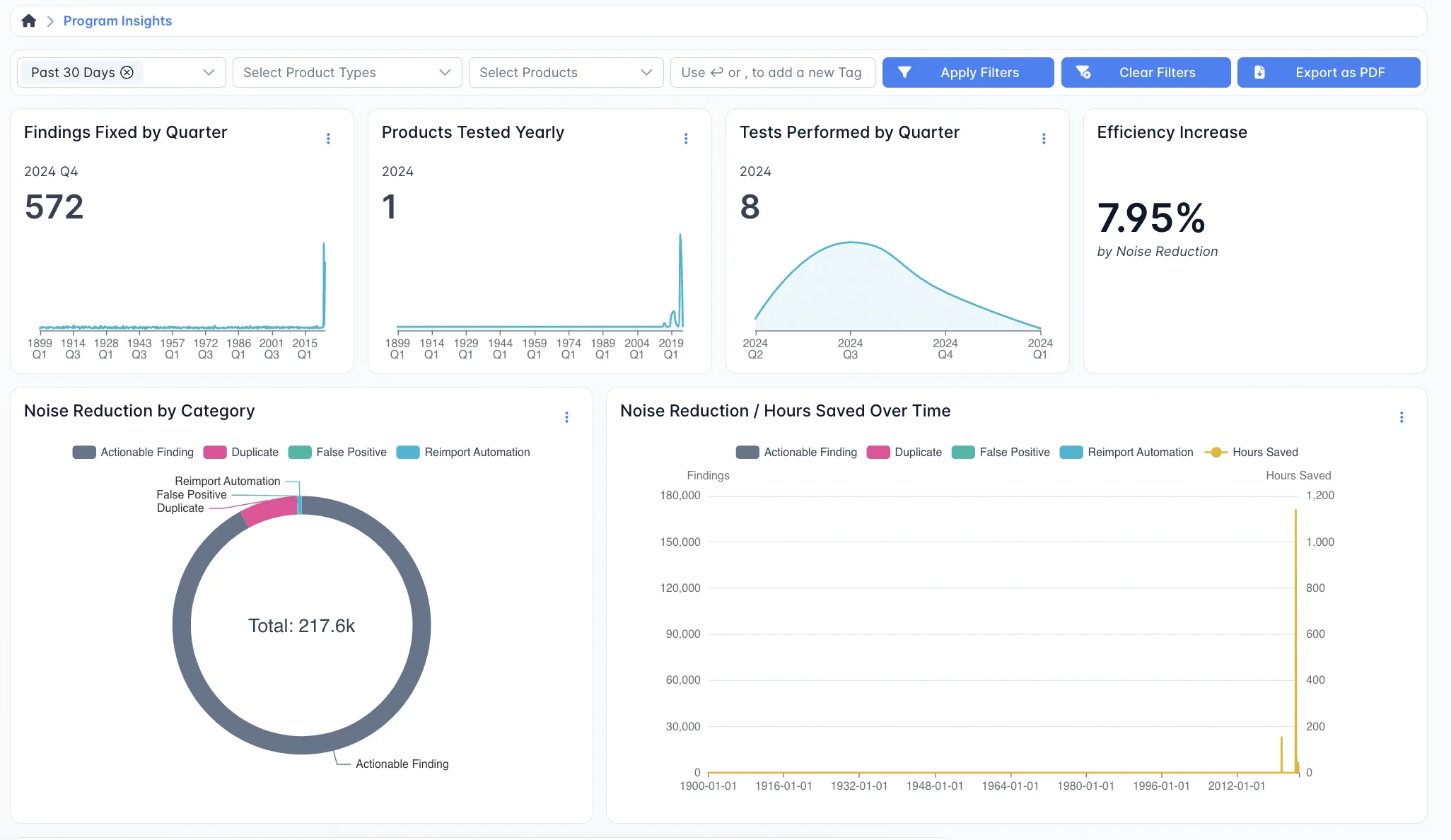Open the Program Insights breadcrumb link
The image size is (1451, 840).
coord(117,21)
